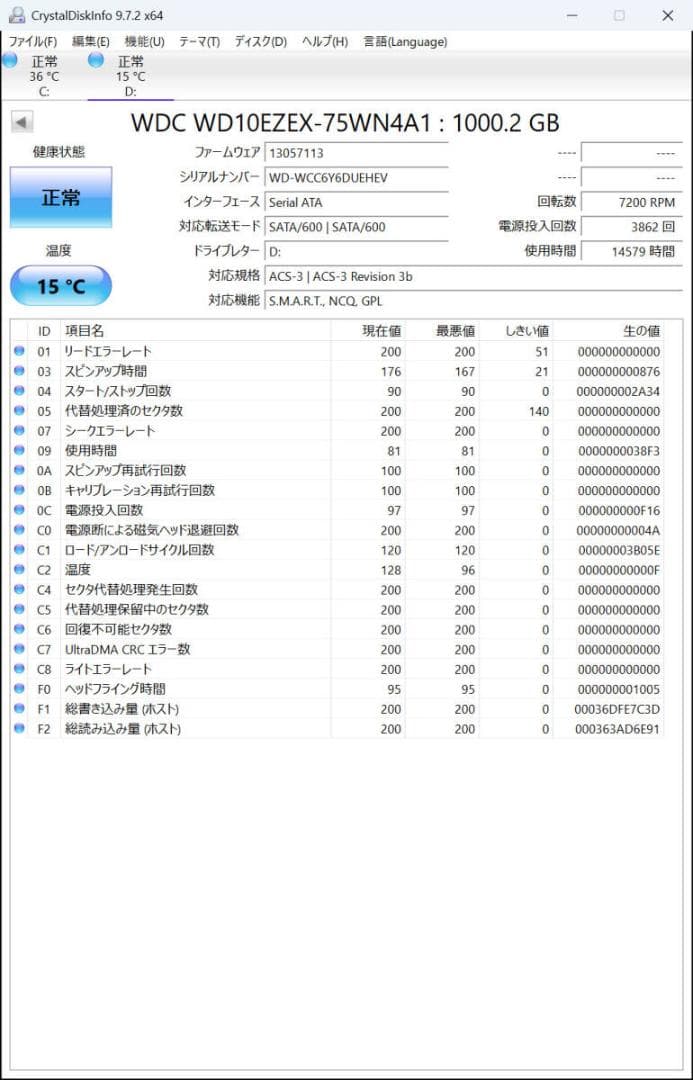Click the 15 °C temperature button

pyautogui.click(x=61, y=285)
